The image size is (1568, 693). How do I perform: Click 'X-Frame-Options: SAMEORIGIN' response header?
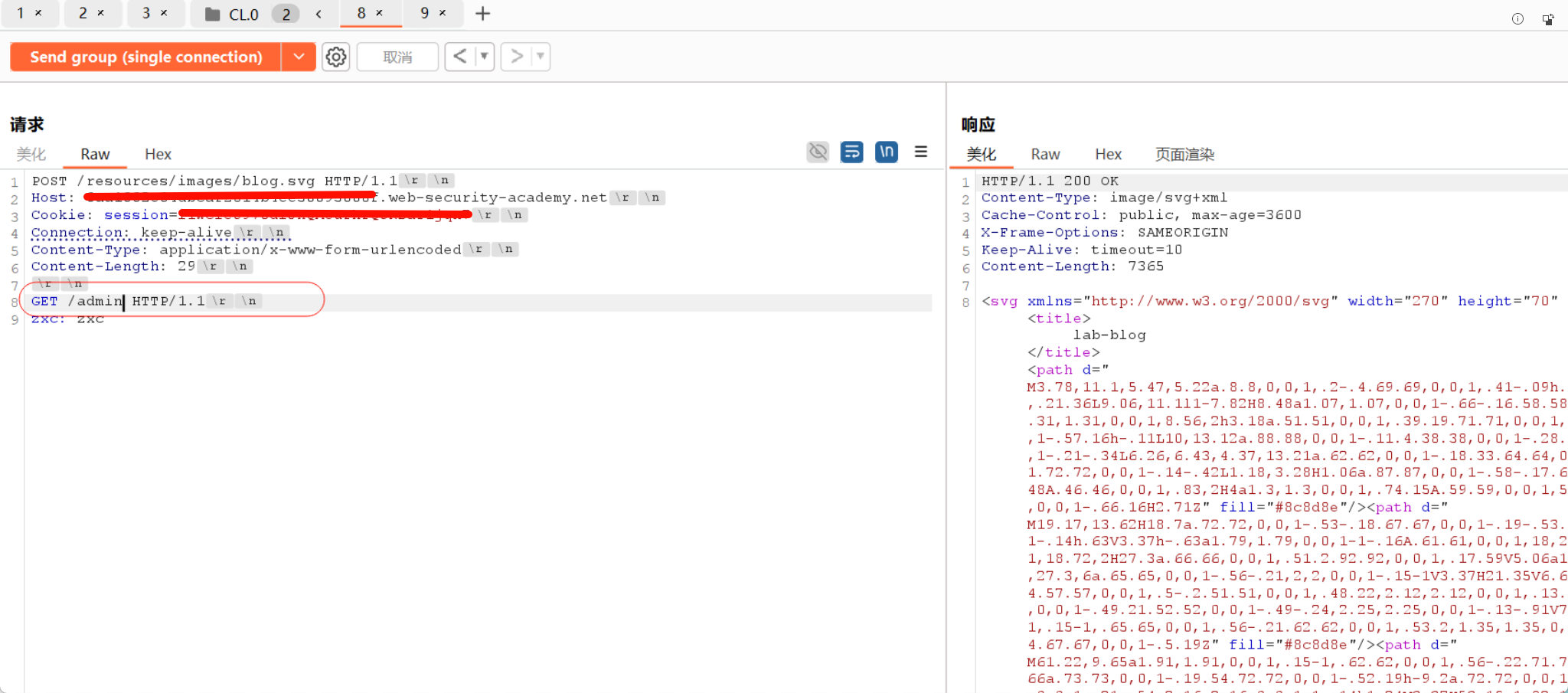pyautogui.click(x=1105, y=232)
